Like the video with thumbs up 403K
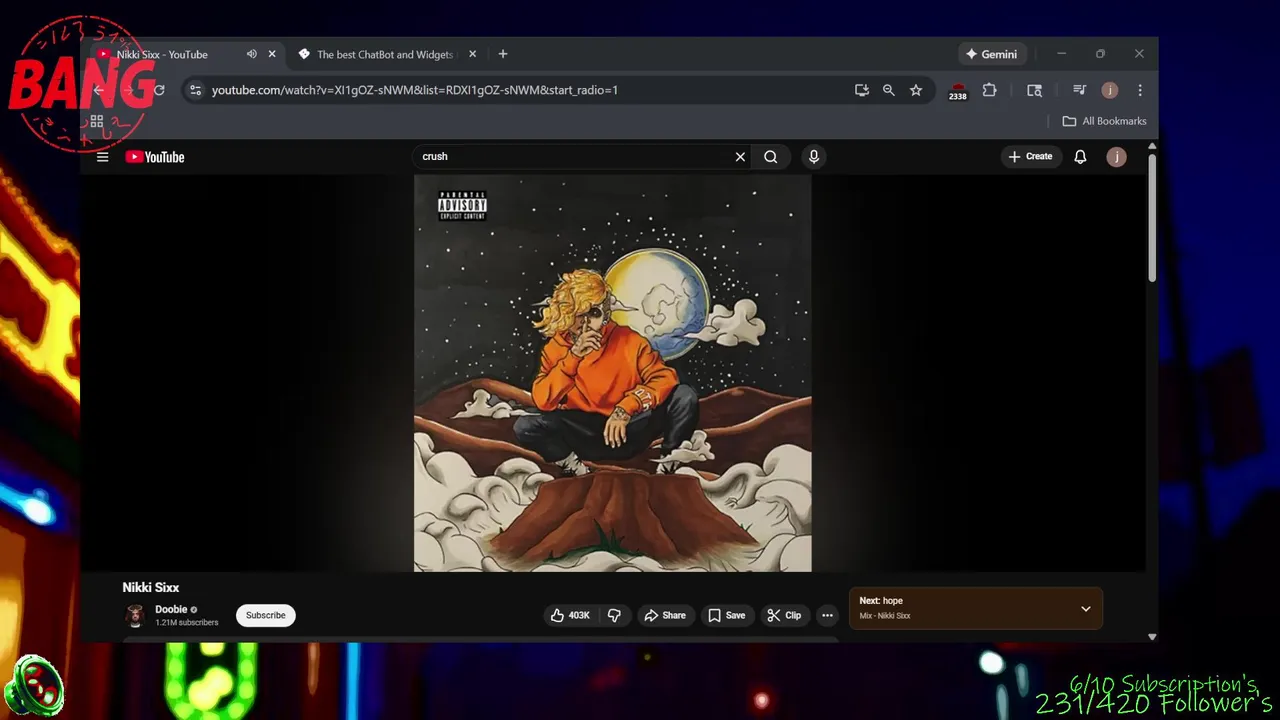The image size is (1280, 720). [x=570, y=615]
